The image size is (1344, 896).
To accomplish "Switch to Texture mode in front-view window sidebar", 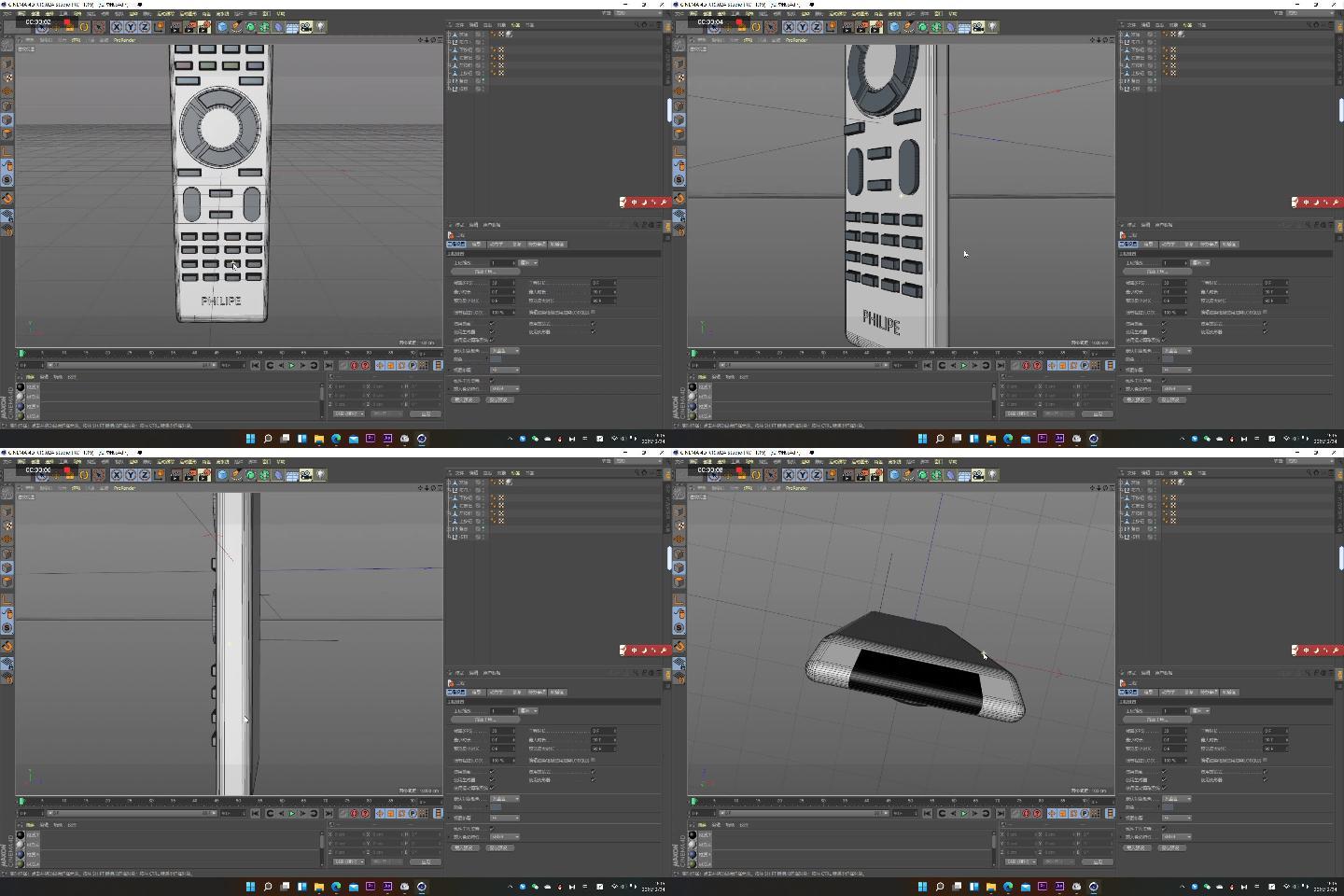I will pos(7,77).
